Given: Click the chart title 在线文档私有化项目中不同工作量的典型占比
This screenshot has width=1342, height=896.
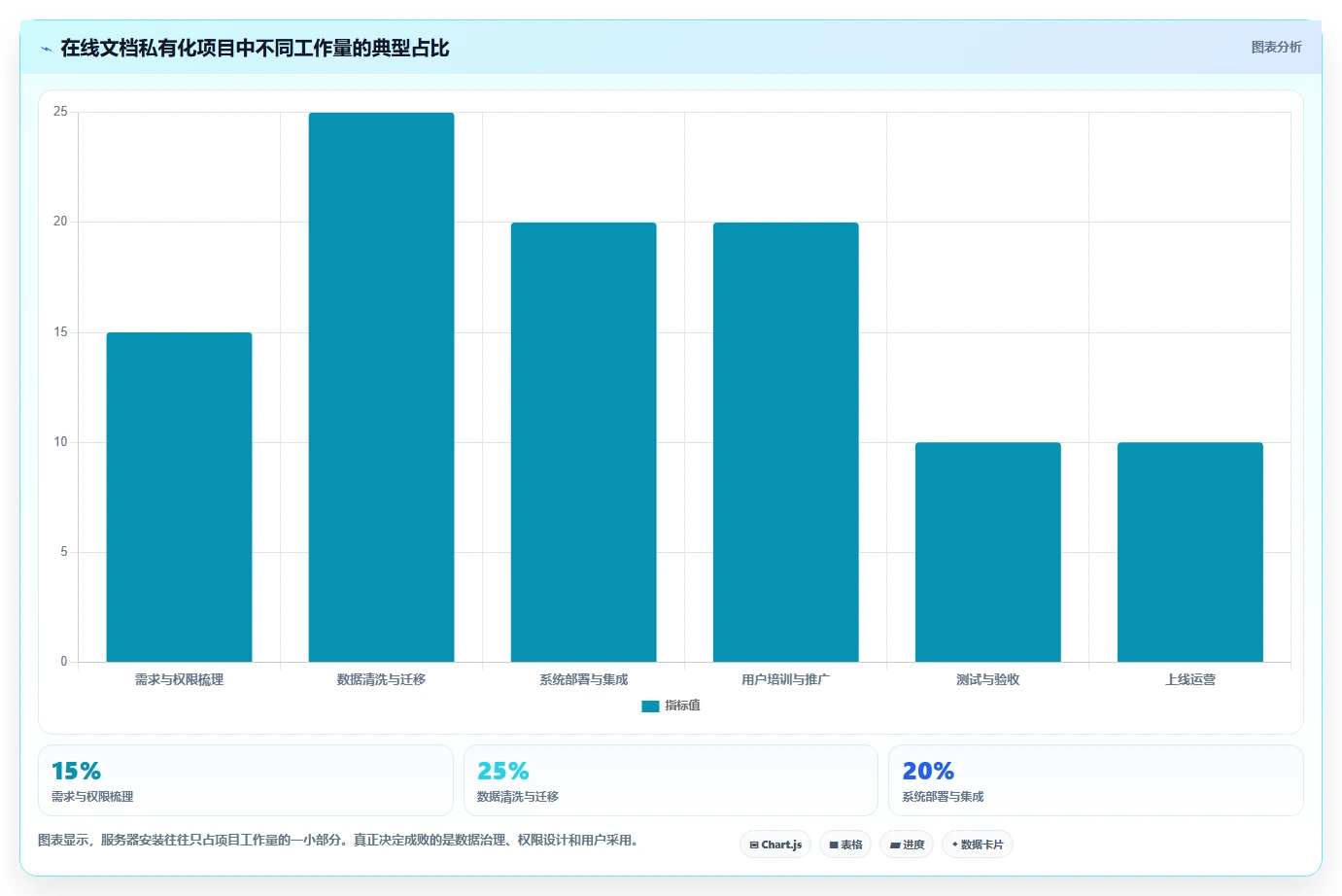Looking at the screenshot, I should (255, 49).
